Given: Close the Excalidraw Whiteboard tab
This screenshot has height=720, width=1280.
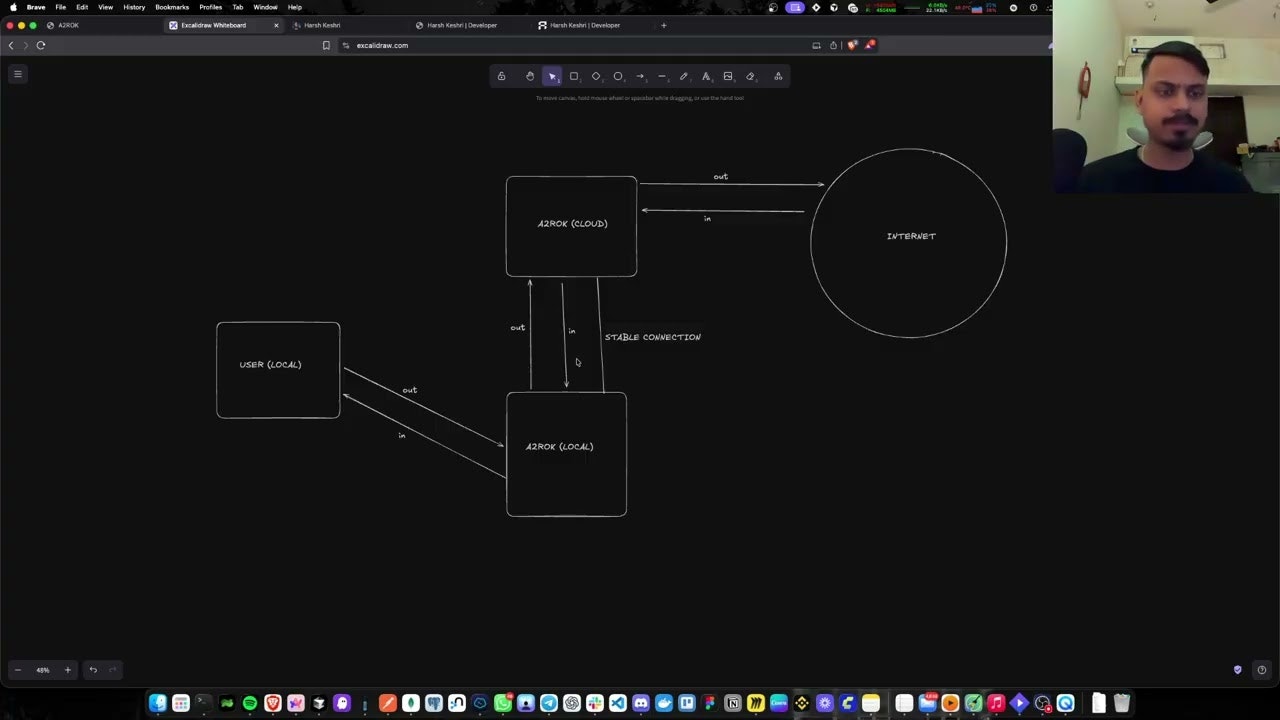Looking at the screenshot, I should point(276,25).
